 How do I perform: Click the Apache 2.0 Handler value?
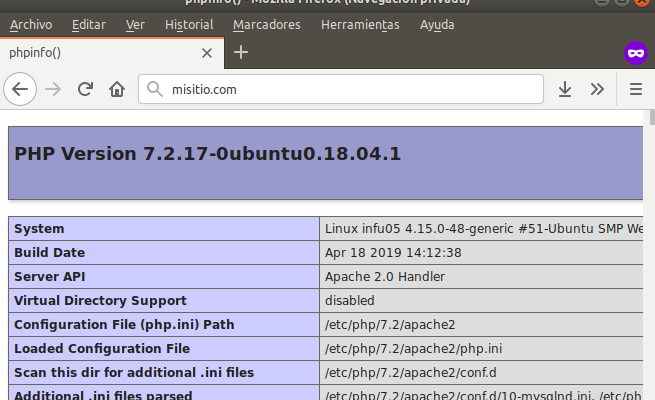pyautogui.click(x=385, y=277)
